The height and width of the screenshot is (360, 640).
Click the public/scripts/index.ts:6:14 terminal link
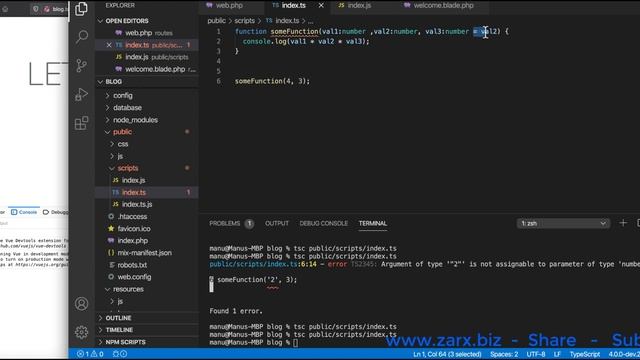click(263, 264)
